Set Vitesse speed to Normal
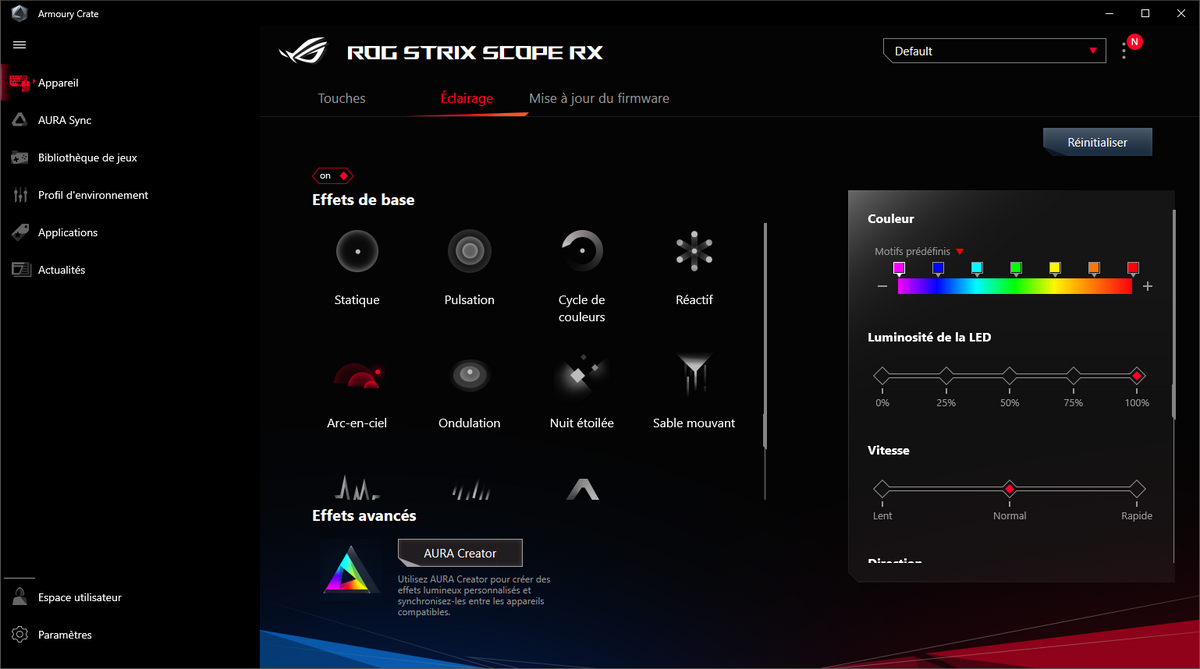The width and height of the screenshot is (1200, 669). pos(1010,489)
